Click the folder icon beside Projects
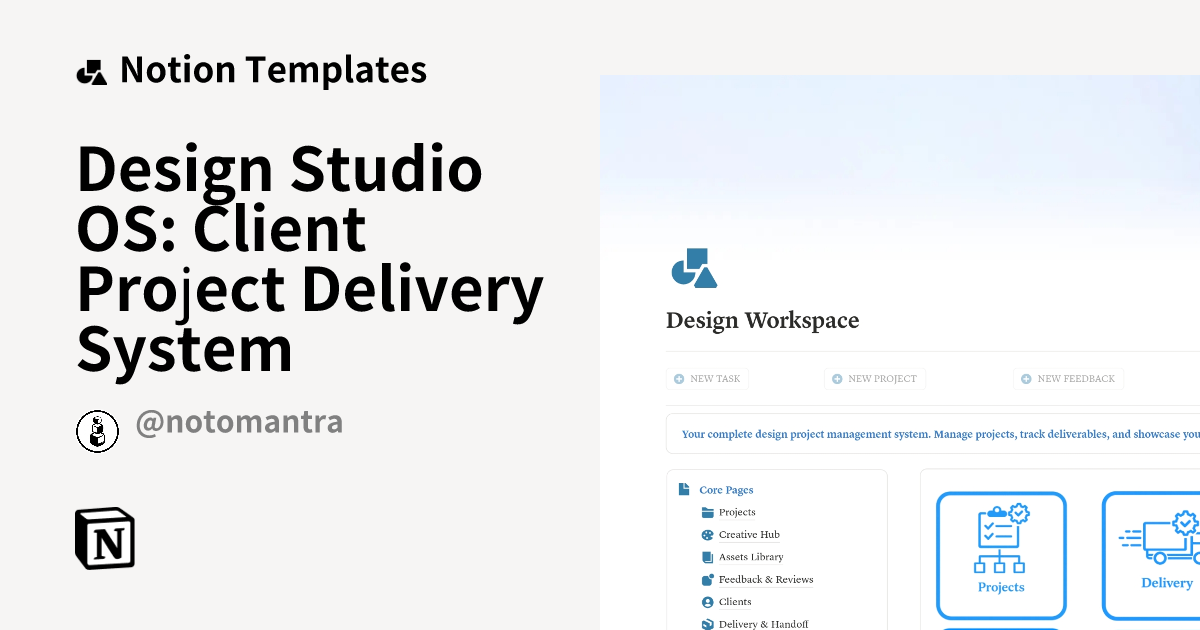 click(708, 512)
